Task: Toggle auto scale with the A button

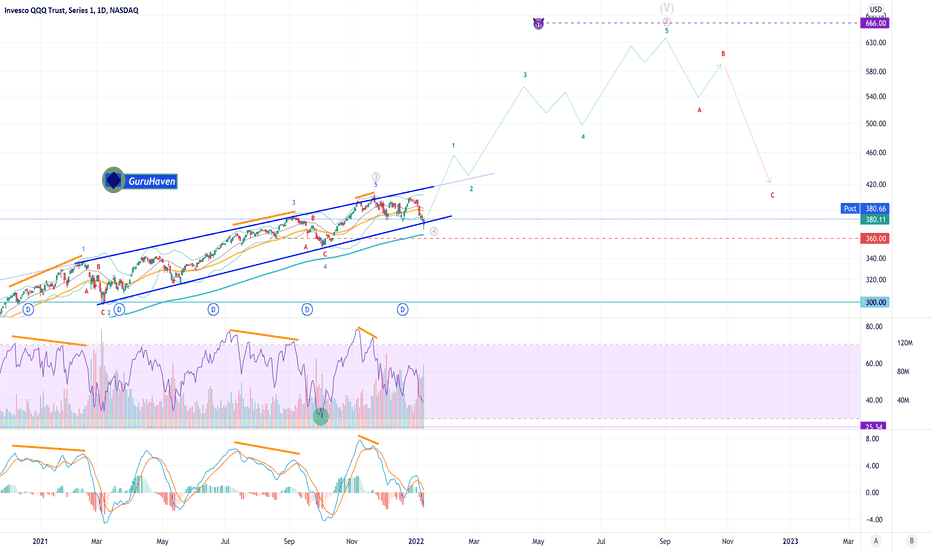Action: pos(876,541)
